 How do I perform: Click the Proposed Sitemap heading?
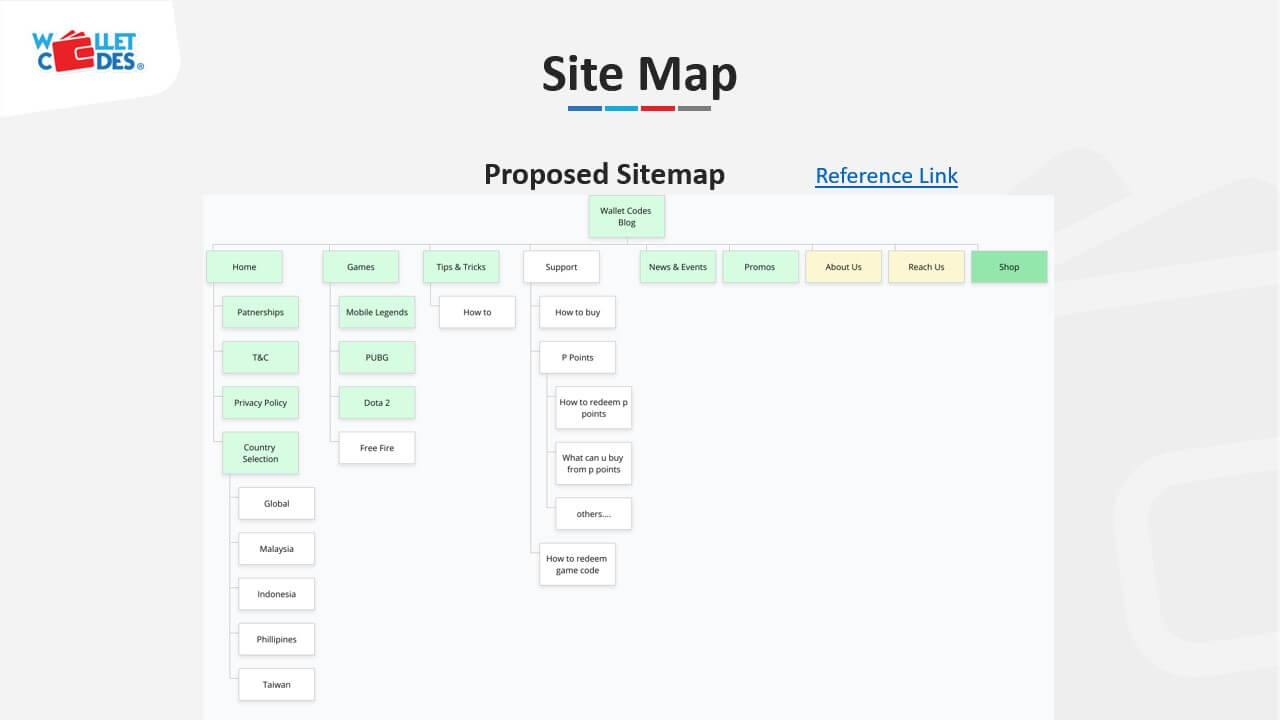605,174
